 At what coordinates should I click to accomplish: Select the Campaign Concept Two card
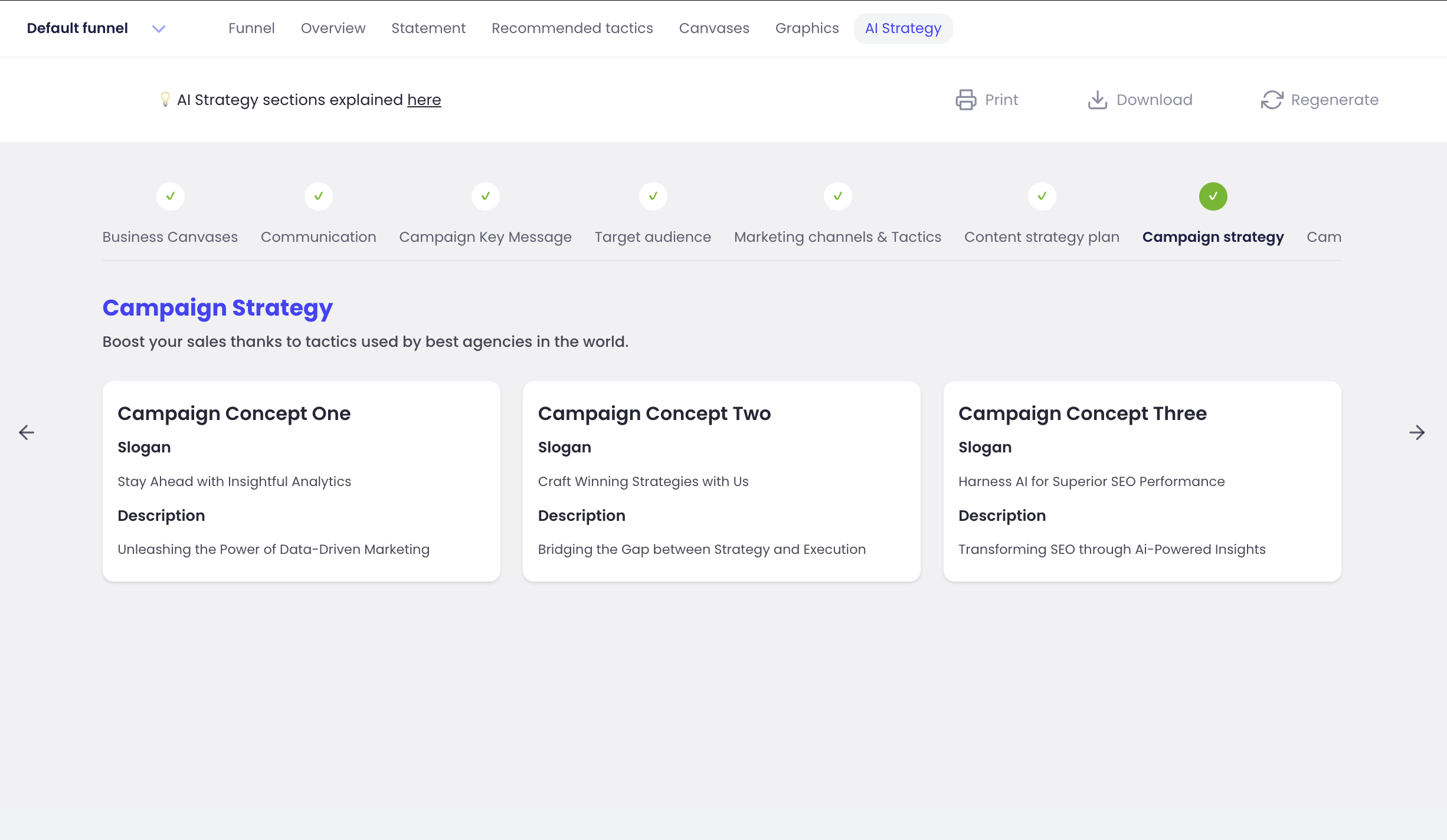point(721,481)
